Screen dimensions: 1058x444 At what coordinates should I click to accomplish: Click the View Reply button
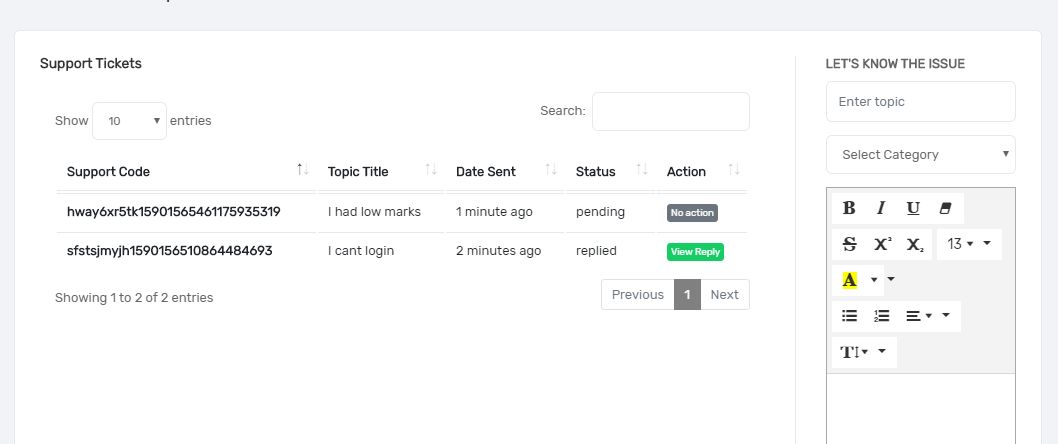point(695,252)
